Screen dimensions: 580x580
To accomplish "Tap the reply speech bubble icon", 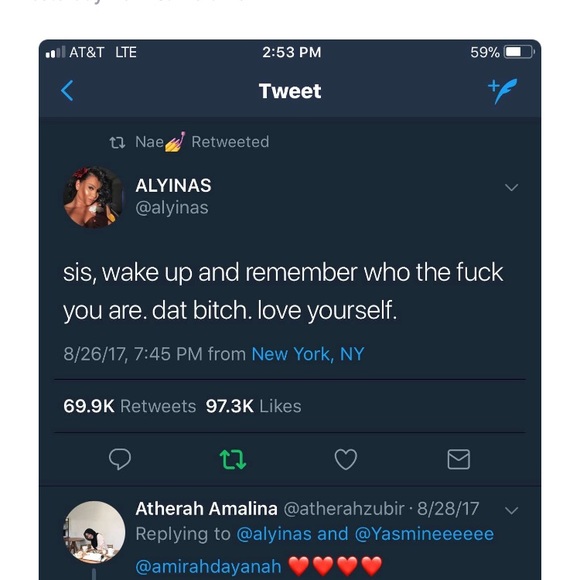I will [120, 459].
